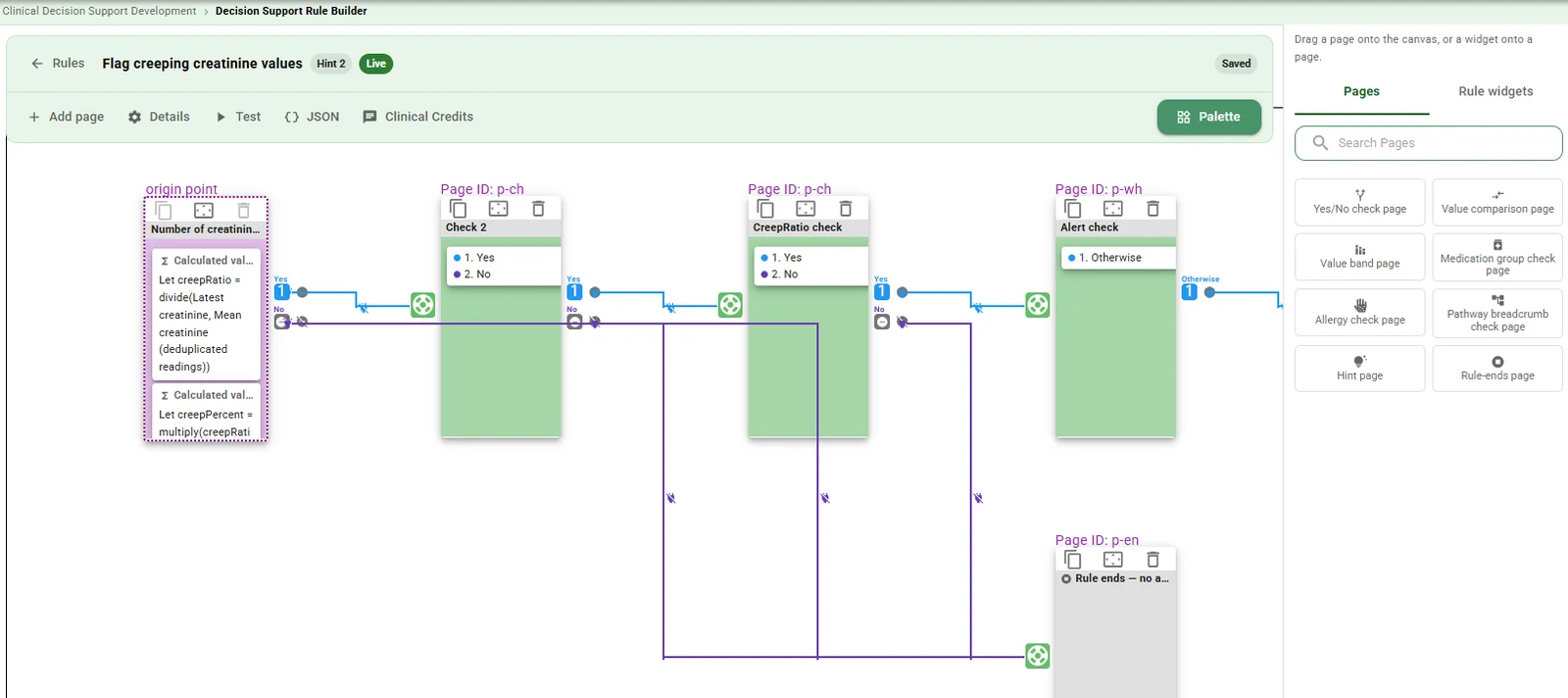Click frame icon on Rule ends page
This screenshot has width=1568, height=698.
click(x=1113, y=560)
